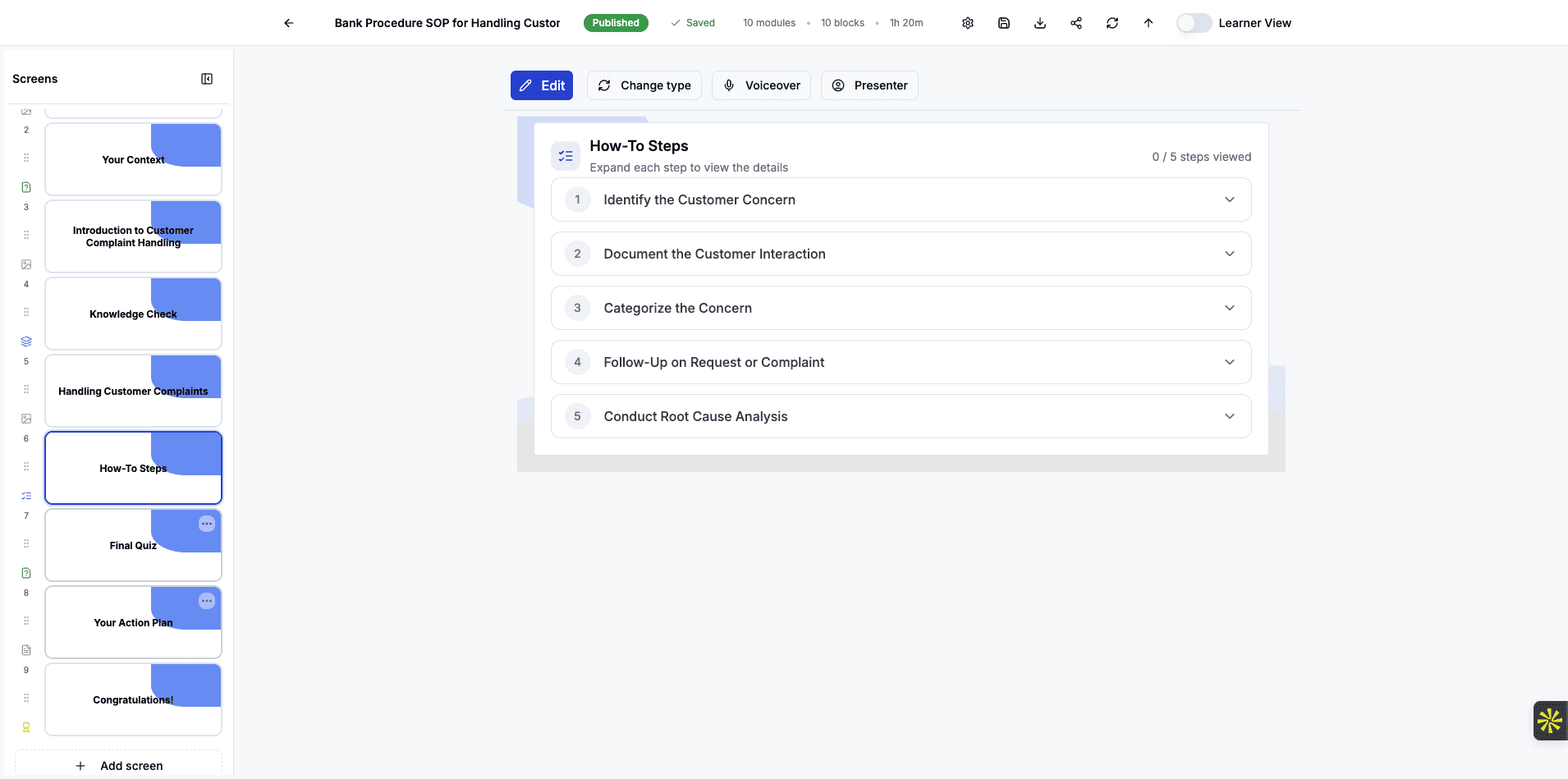Click 'Expand each step to view the details'
This screenshot has width=1568, height=779.
pos(689,167)
